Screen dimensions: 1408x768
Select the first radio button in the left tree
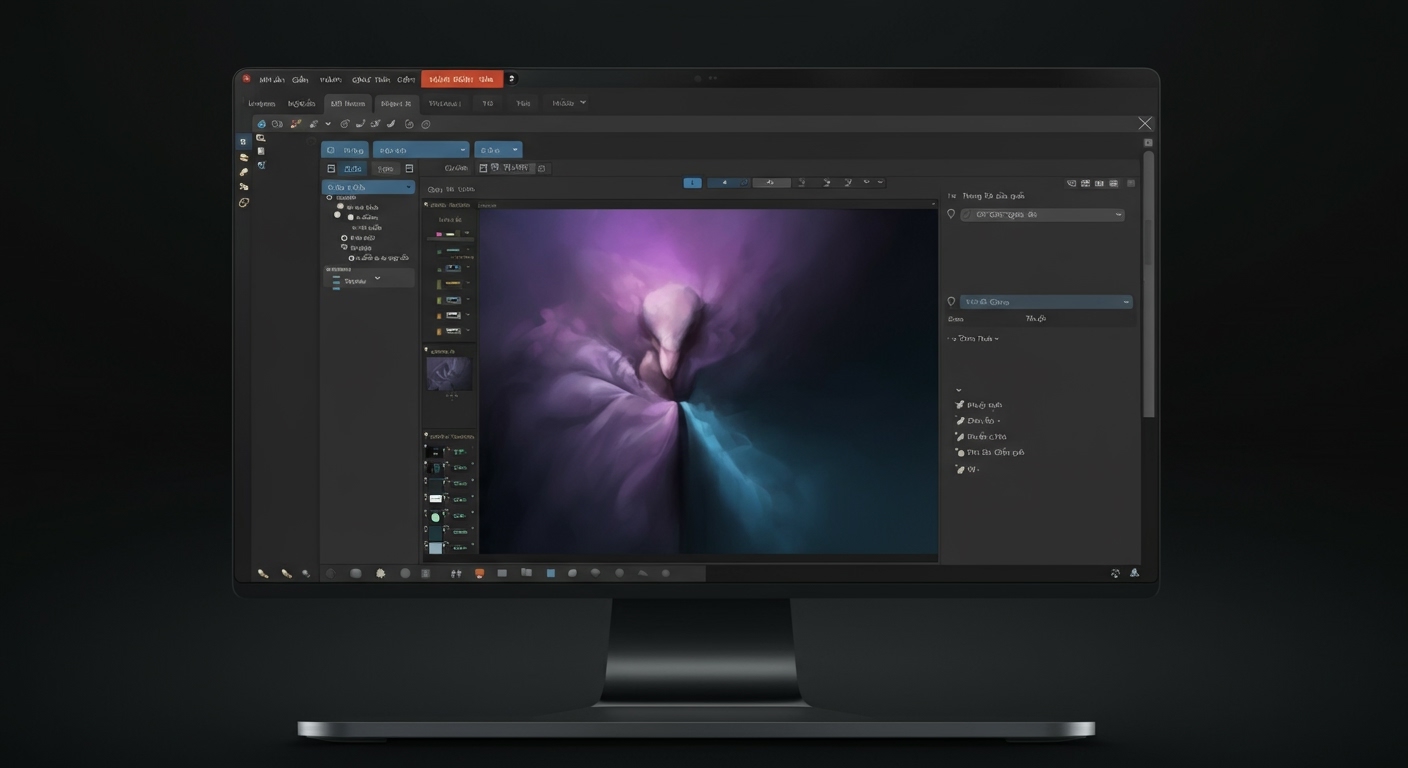click(329, 198)
